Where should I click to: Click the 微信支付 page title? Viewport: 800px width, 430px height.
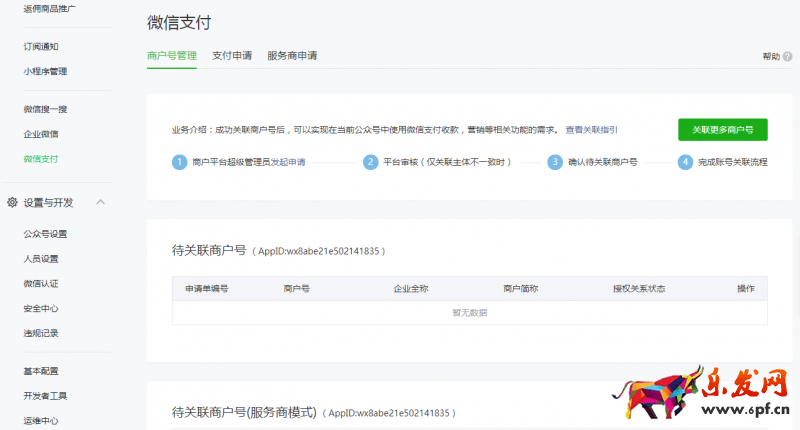click(x=179, y=22)
